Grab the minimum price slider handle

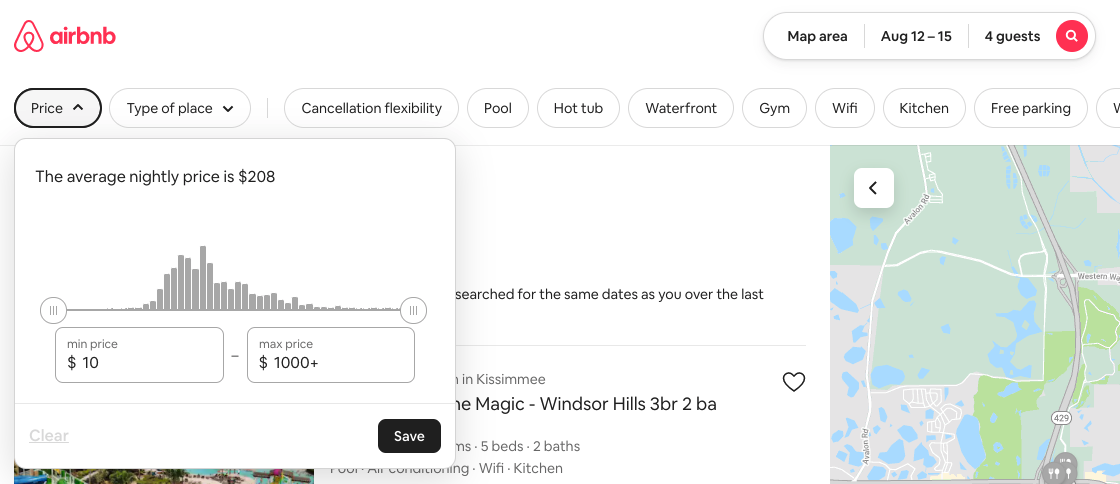click(x=53, y=310)
